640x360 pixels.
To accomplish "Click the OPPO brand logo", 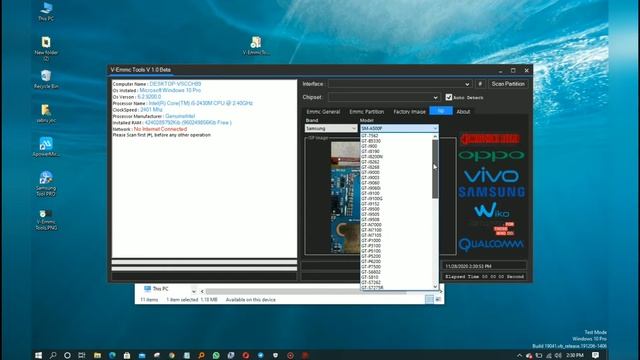I will tap(491, 155).
